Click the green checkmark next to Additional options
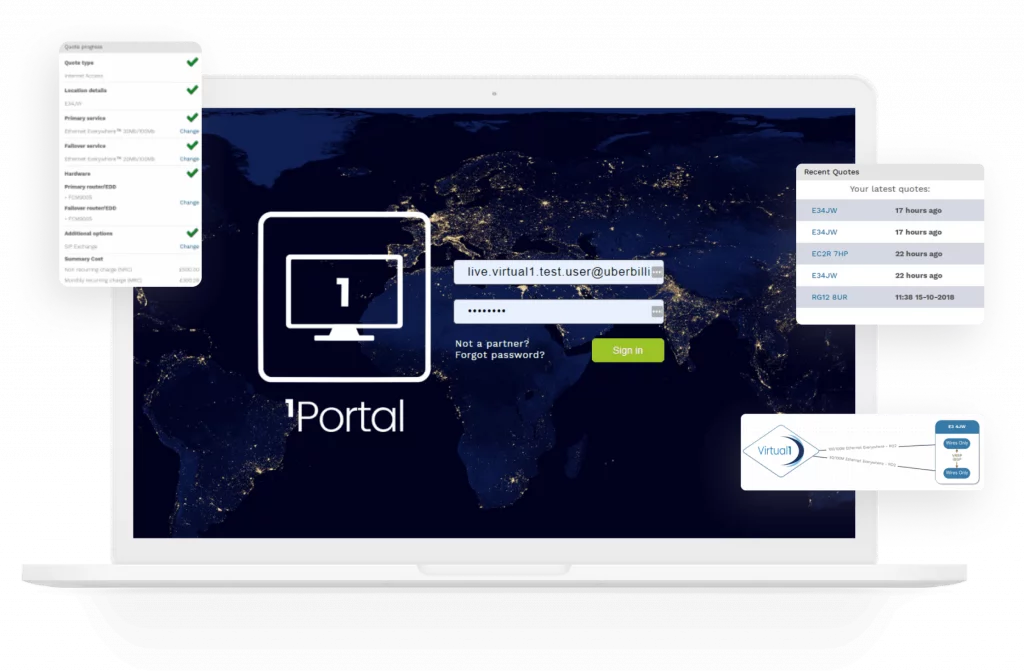 coord(192,233)
